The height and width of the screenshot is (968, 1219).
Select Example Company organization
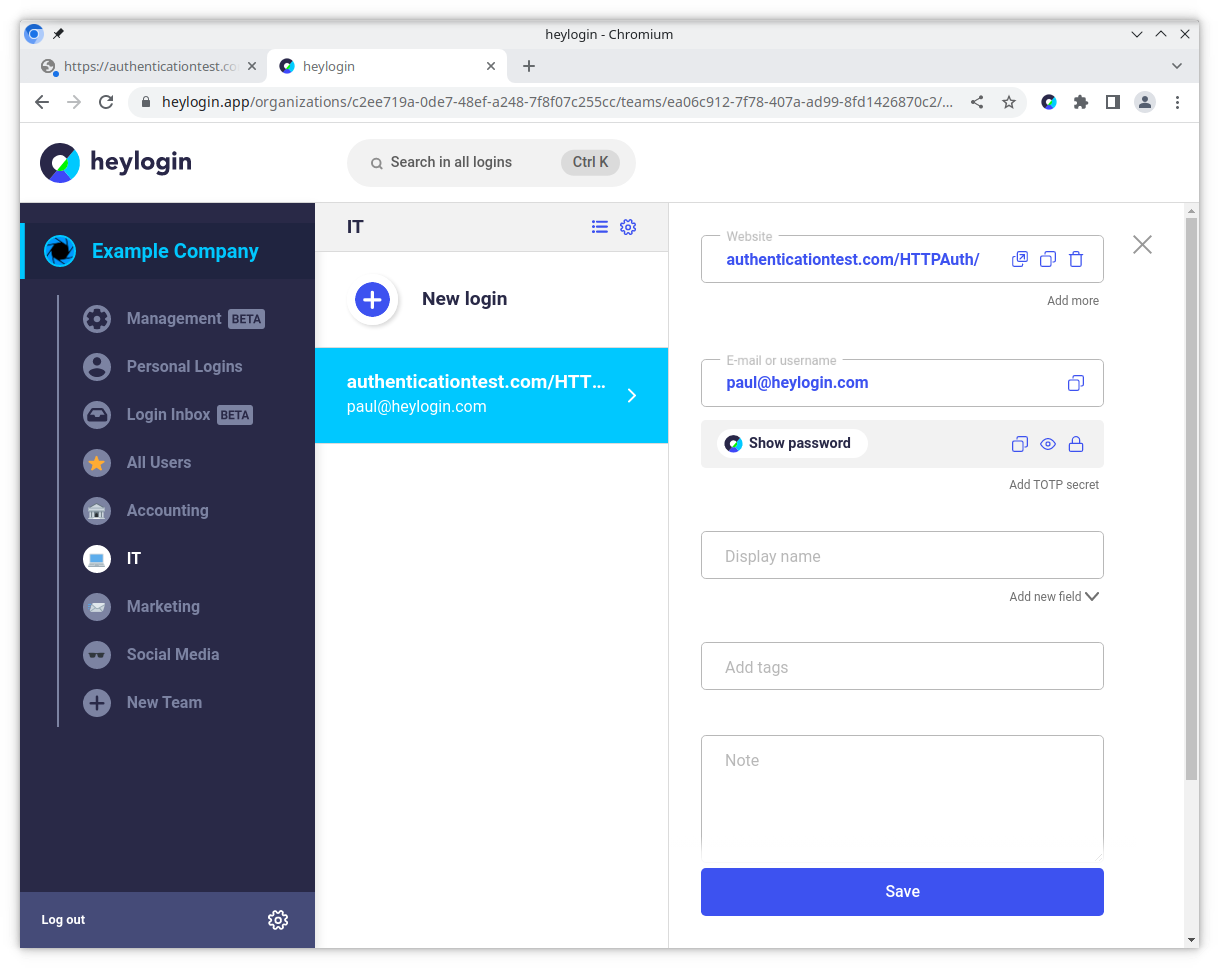pyautogui.click(x=168, y=251)
